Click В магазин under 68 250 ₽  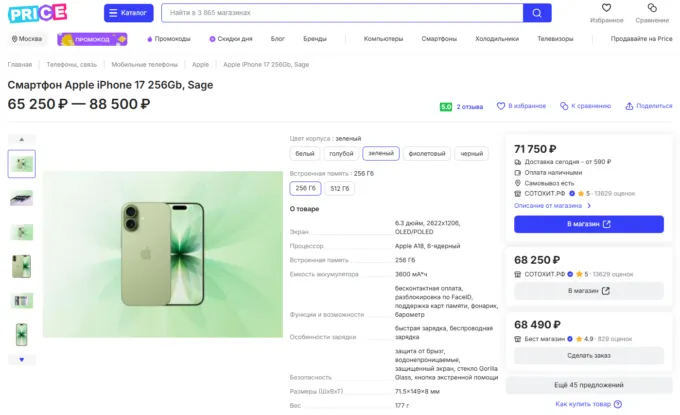(588, 291)
